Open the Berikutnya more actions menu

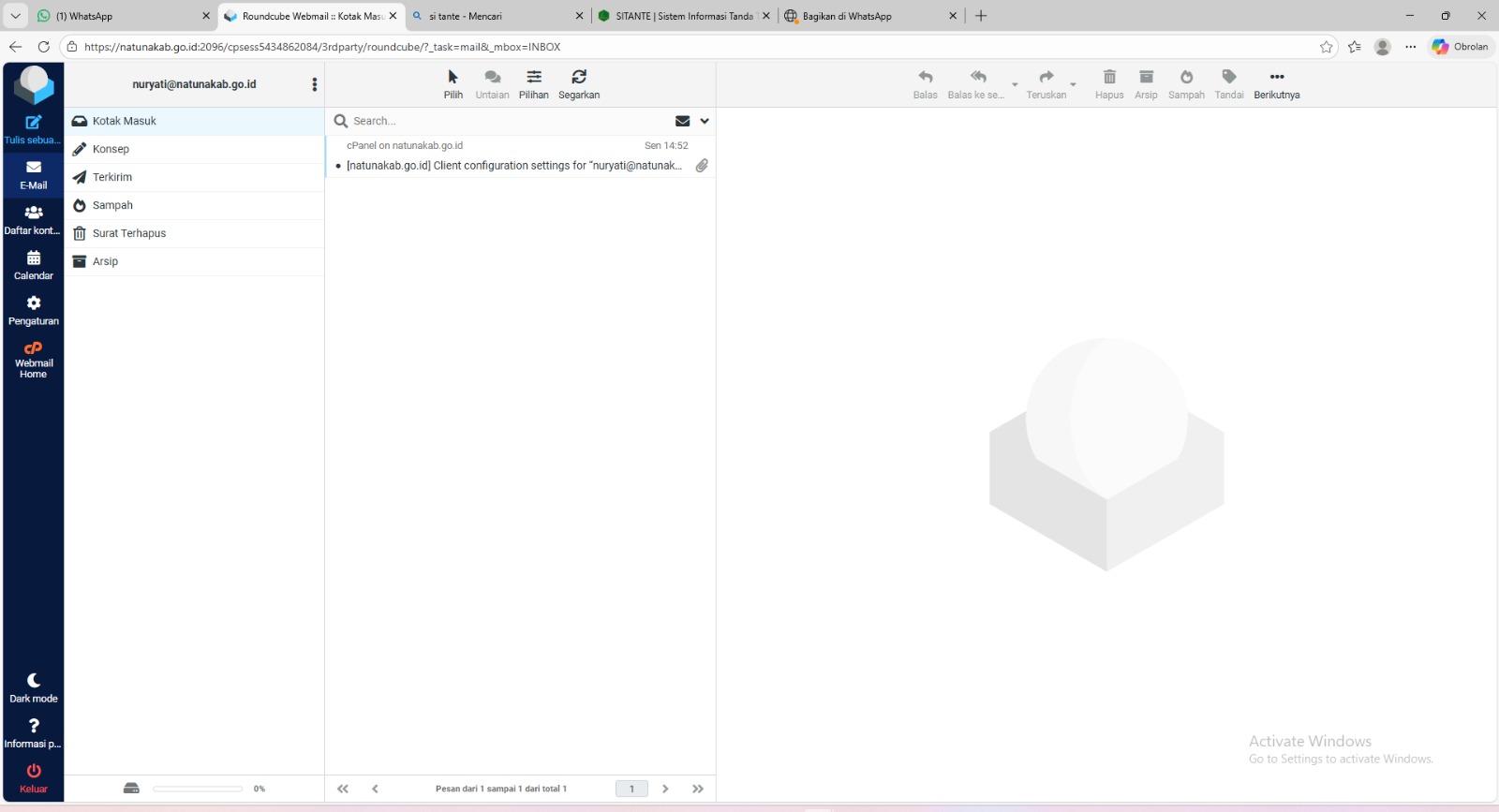pos(1276,78)
